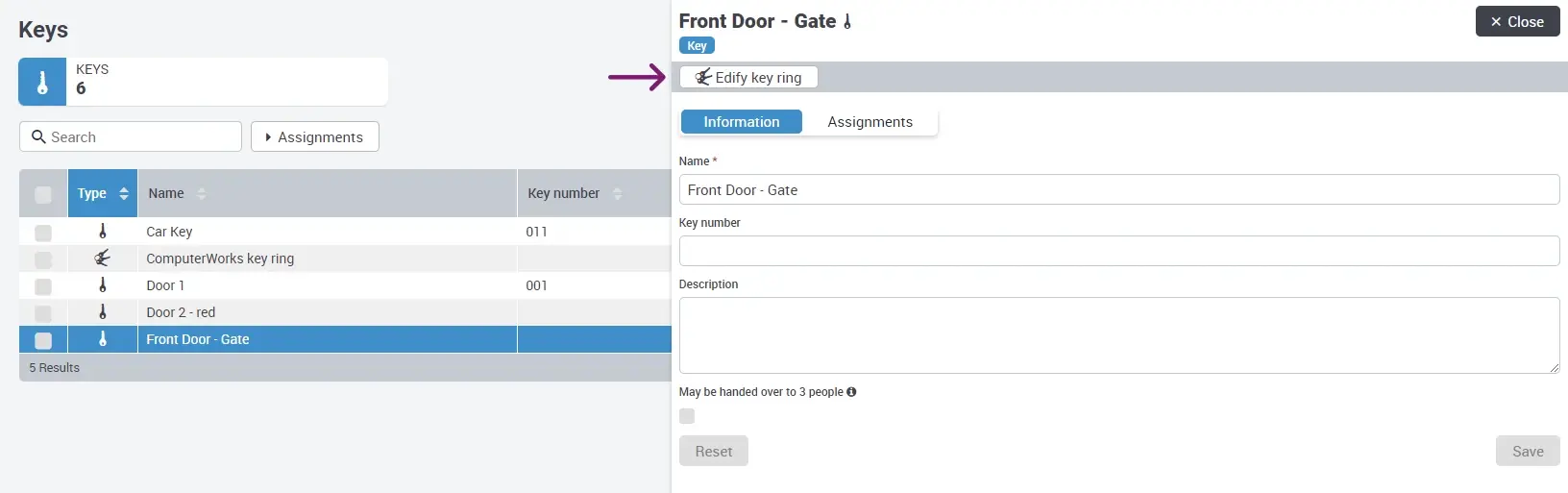Click the Car Key type icon
The width and height of the screenshot is (1568, 493).
pos(103,232)
